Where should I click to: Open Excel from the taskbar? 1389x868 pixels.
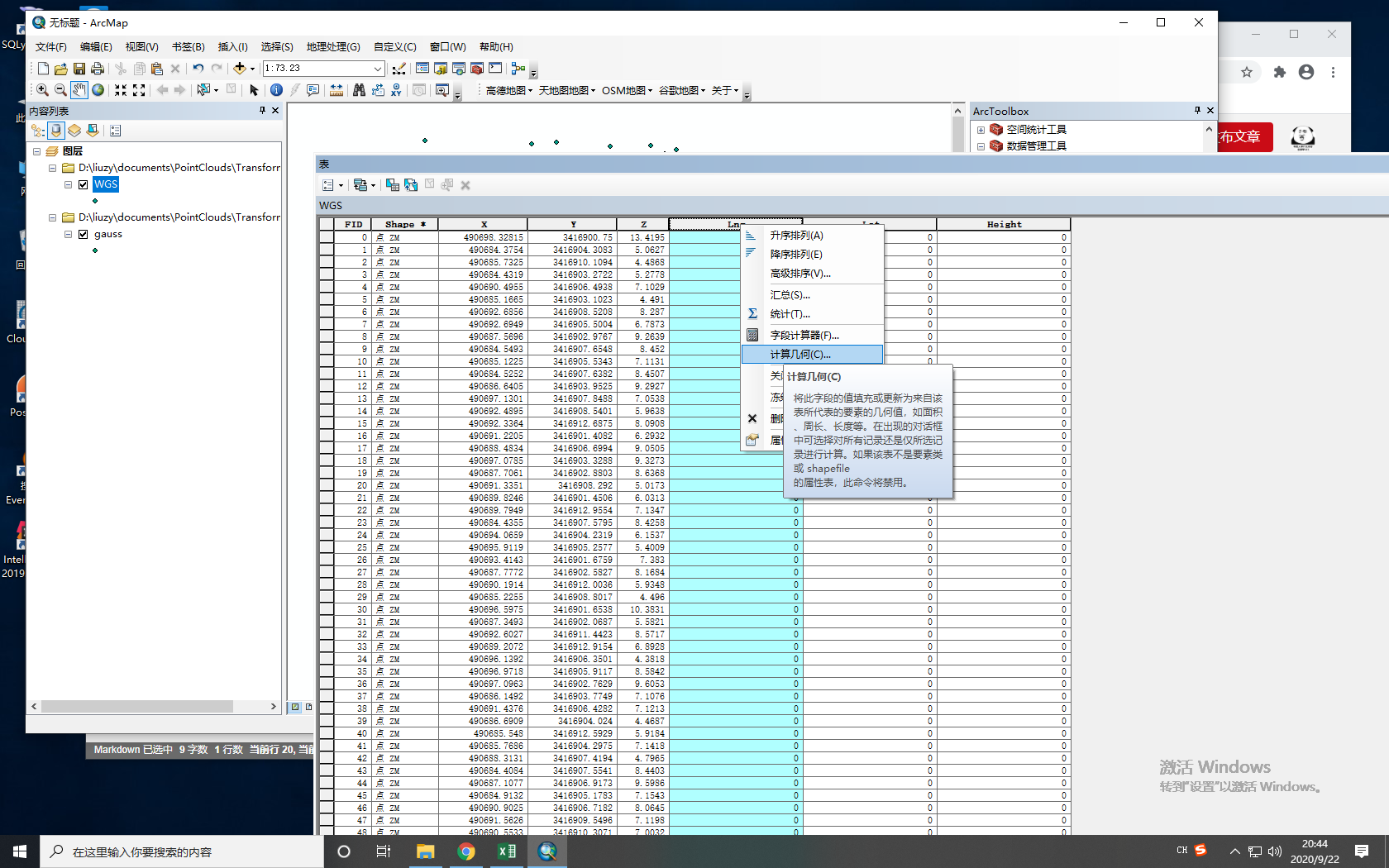point(507,851)
